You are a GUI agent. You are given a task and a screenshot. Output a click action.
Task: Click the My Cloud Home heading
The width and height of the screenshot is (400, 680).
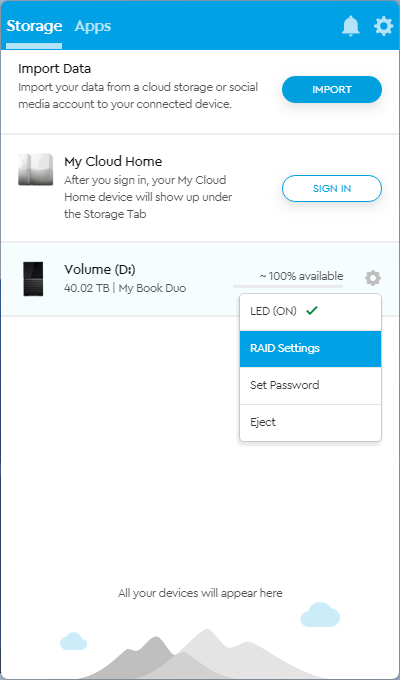pyautogui.click(x=113, y=162)
